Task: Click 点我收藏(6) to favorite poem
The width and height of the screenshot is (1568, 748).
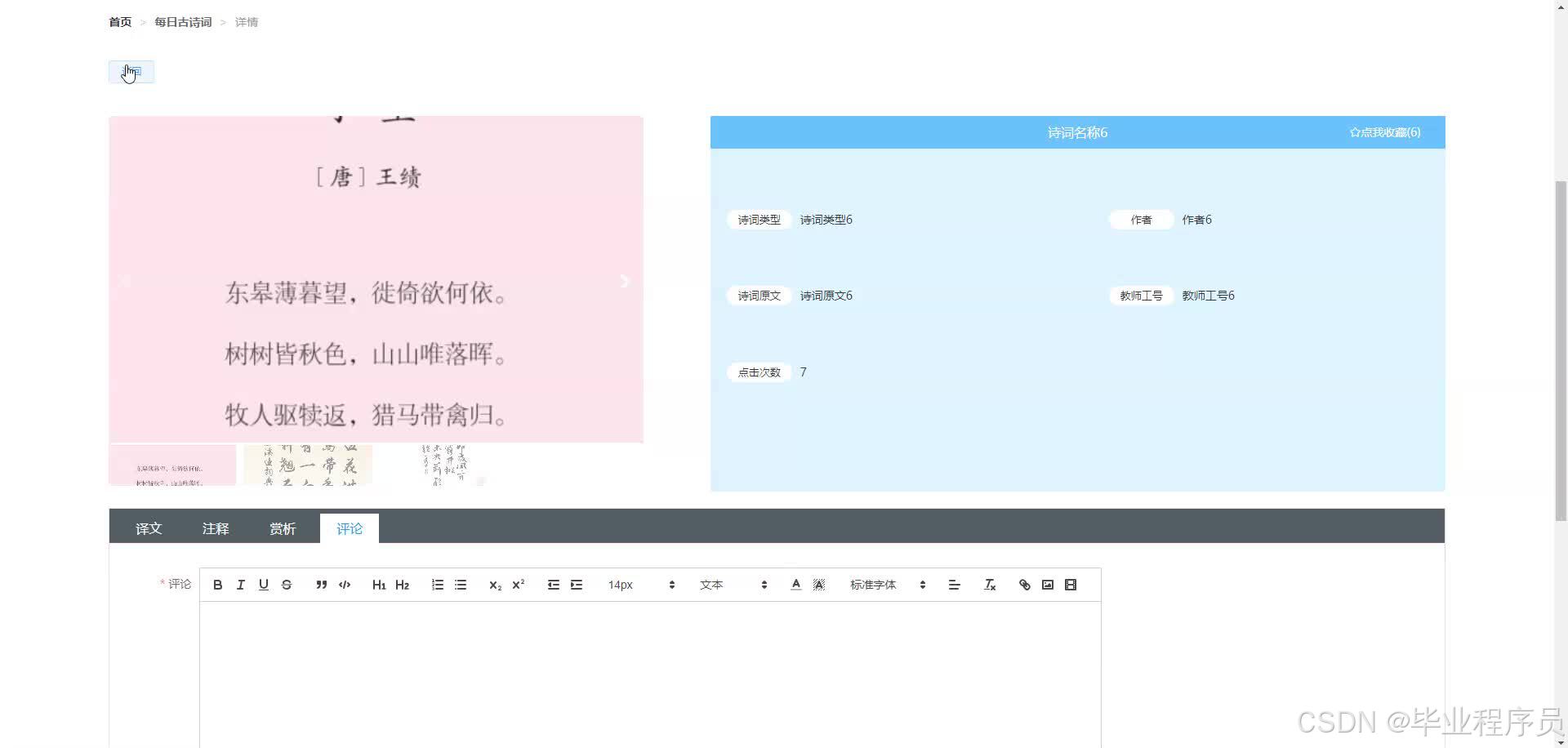Action: pos(1385,132)
